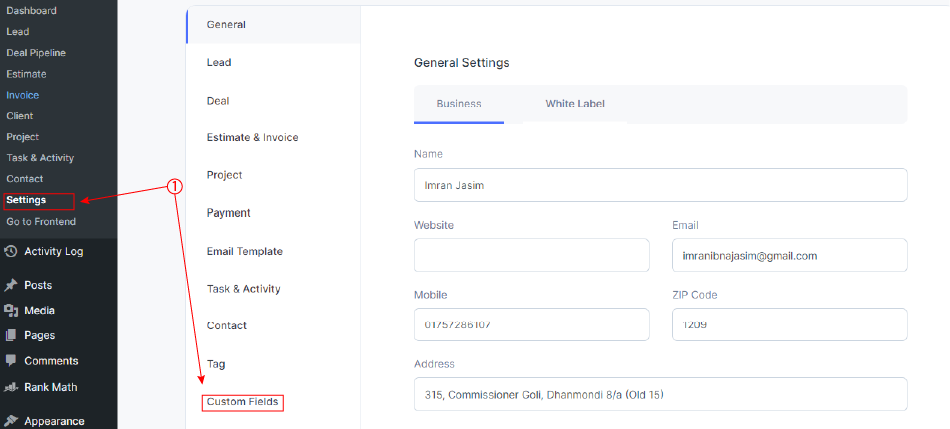The height and width of the screenshot is (429, 950).
Task: Click the Rank Math chart icon
Action: (x=10, y=387)
